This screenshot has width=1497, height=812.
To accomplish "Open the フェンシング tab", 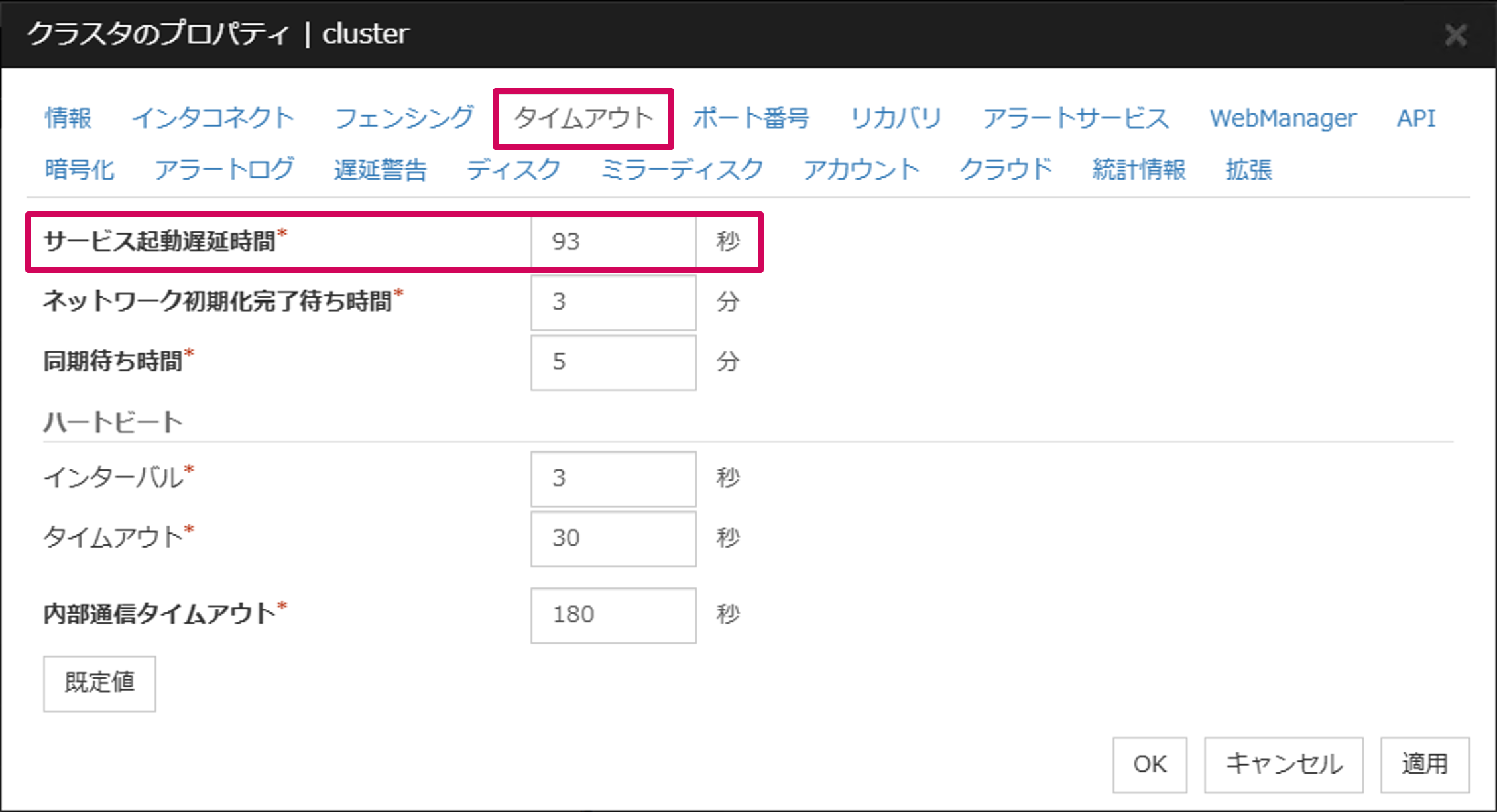I will coord(404,118).
